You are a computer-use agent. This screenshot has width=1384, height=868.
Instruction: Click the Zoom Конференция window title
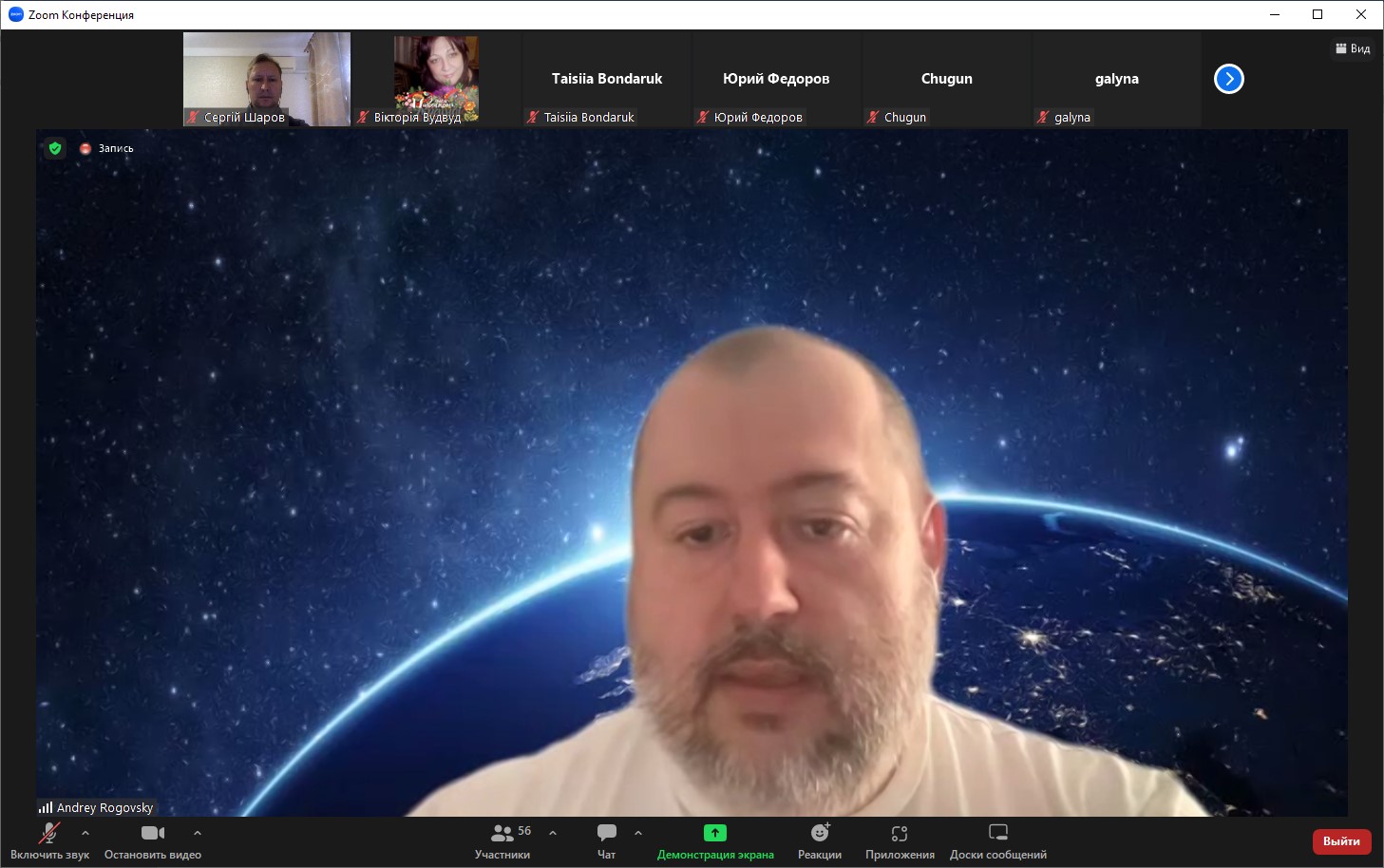click(x=81, y=15)
